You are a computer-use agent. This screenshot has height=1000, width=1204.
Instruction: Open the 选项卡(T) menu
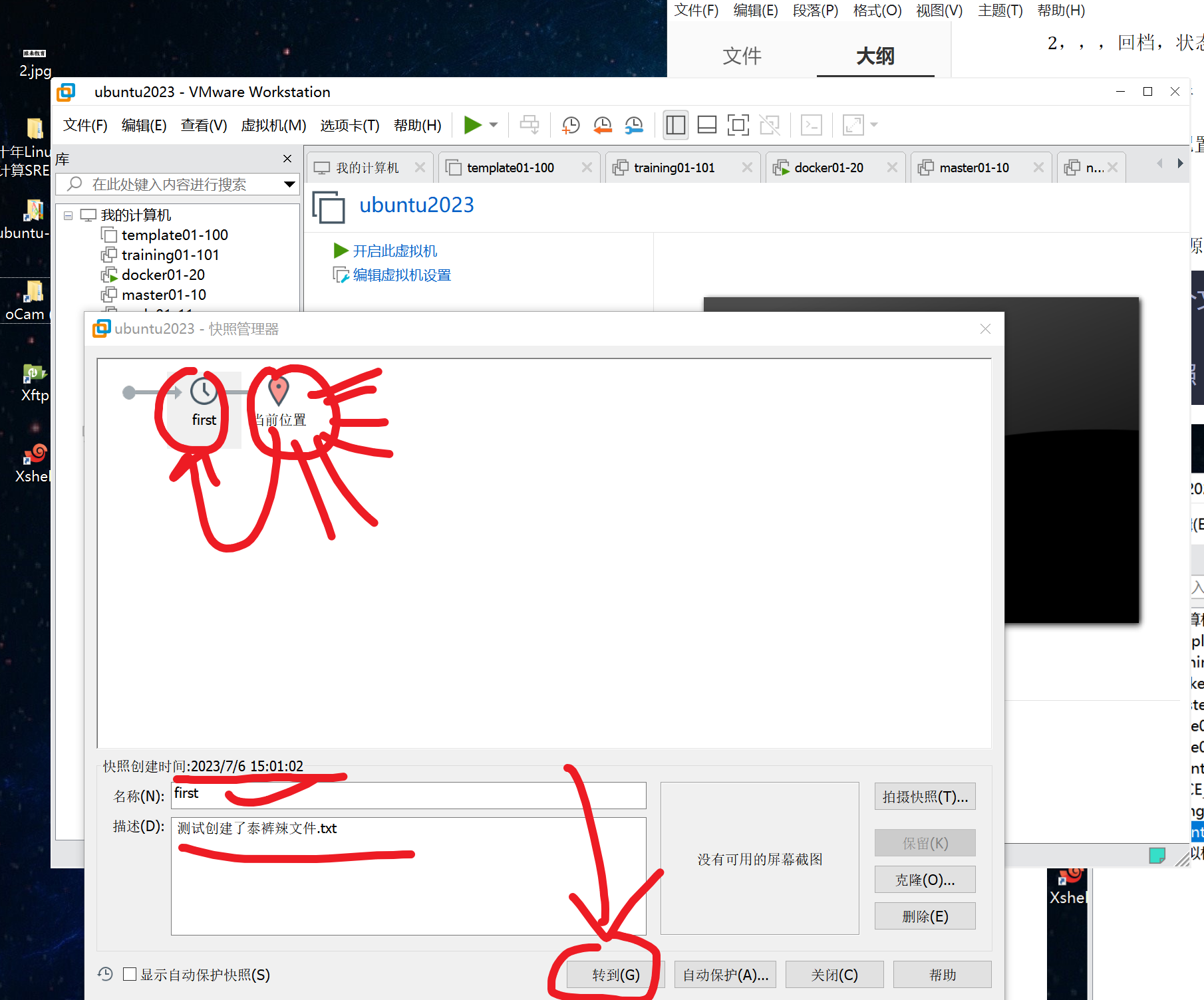coord(350,125)
